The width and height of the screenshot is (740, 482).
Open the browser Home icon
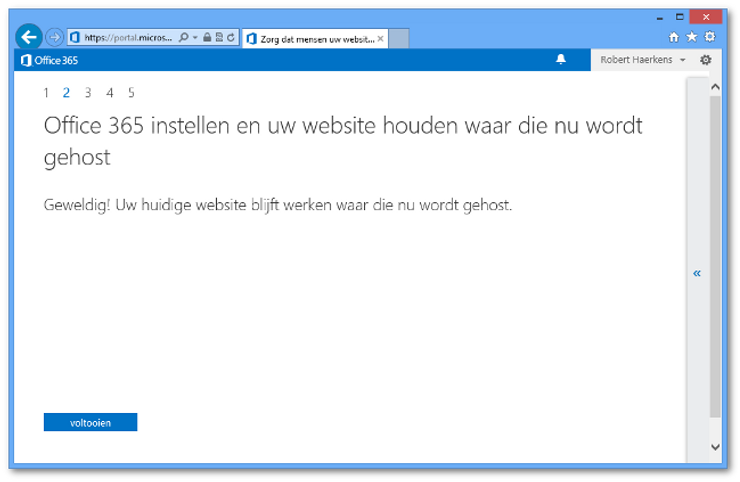pos(674,37)
